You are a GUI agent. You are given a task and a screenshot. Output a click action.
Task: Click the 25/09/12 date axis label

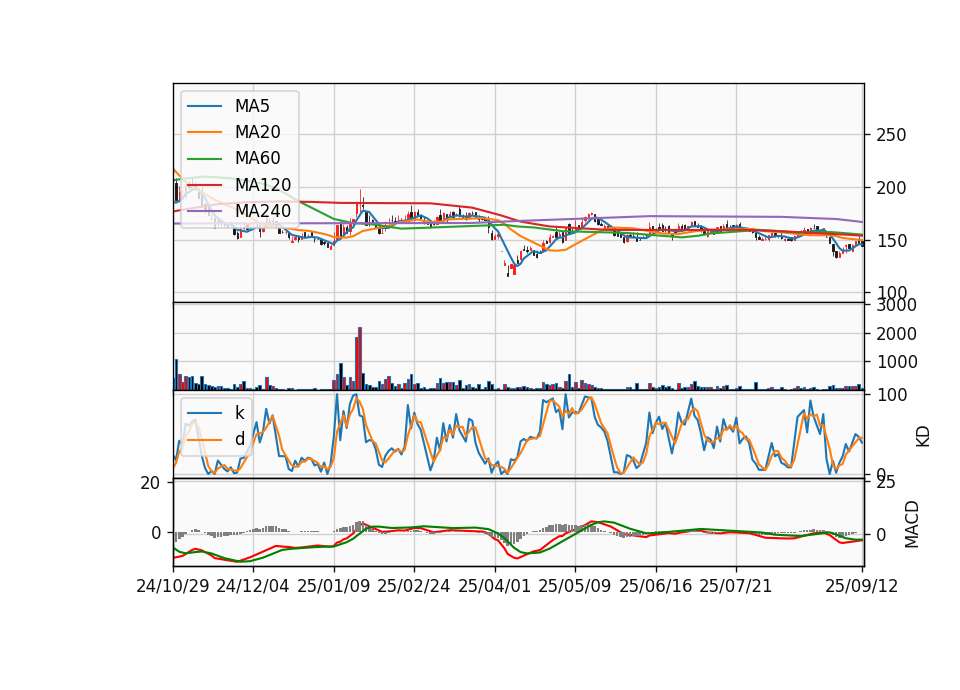[x=862, y=586]
